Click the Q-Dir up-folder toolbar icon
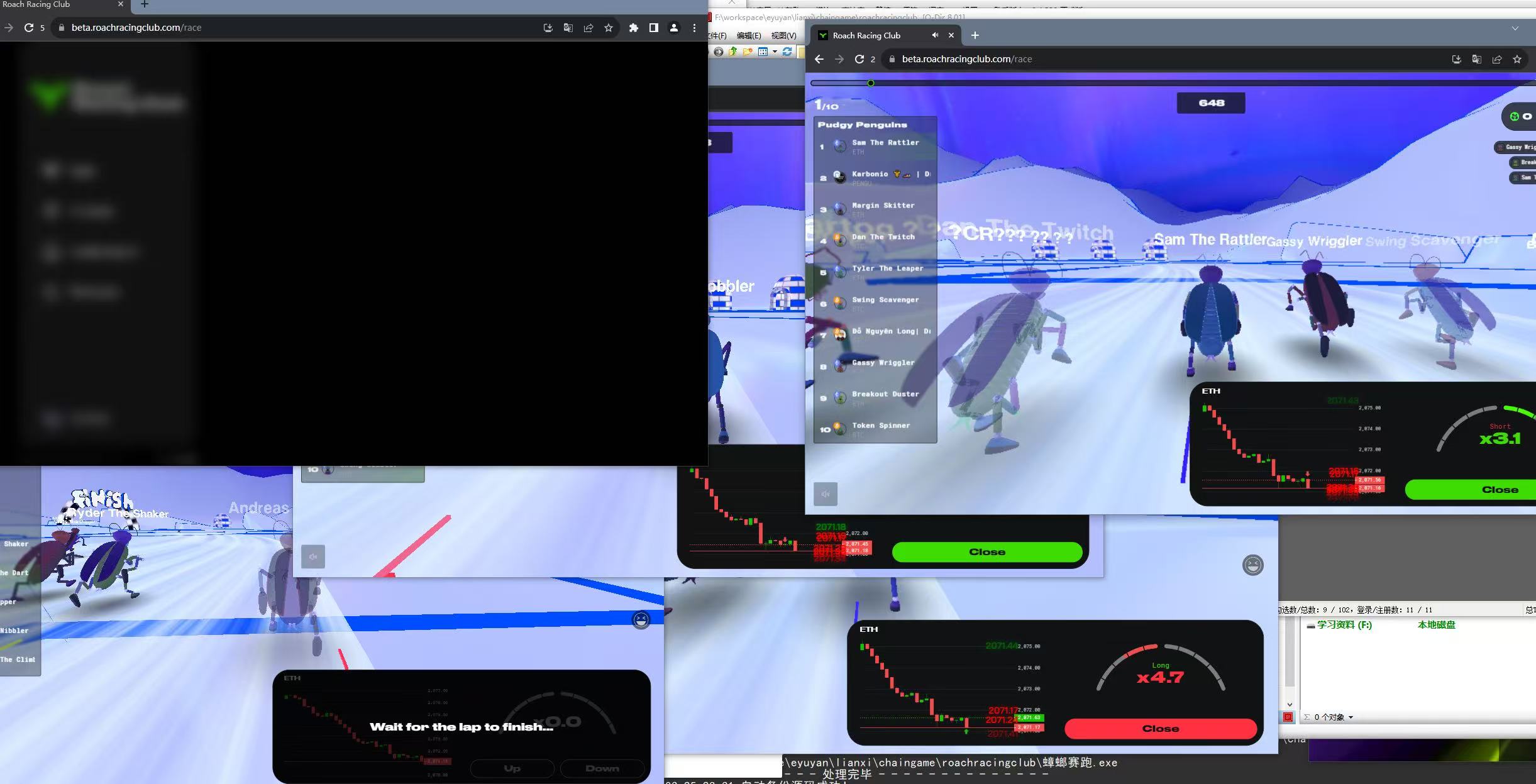1536x784 pixels. [x=733, y=52]
